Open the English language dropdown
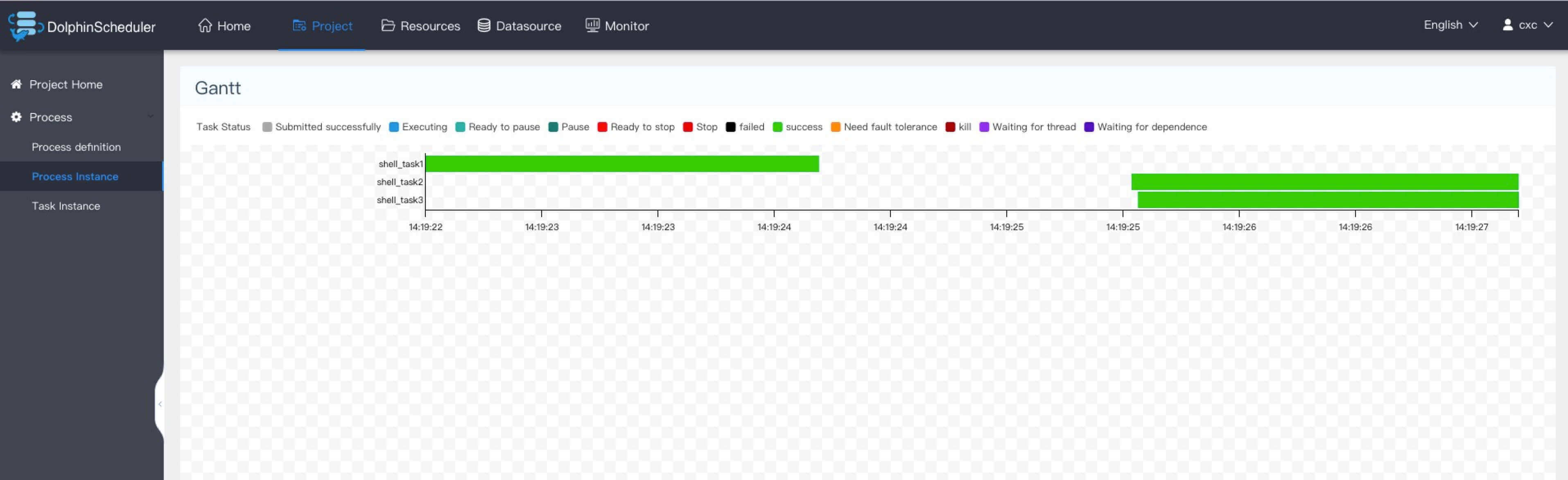1568x480 pixels. [x=1450, y=25]
